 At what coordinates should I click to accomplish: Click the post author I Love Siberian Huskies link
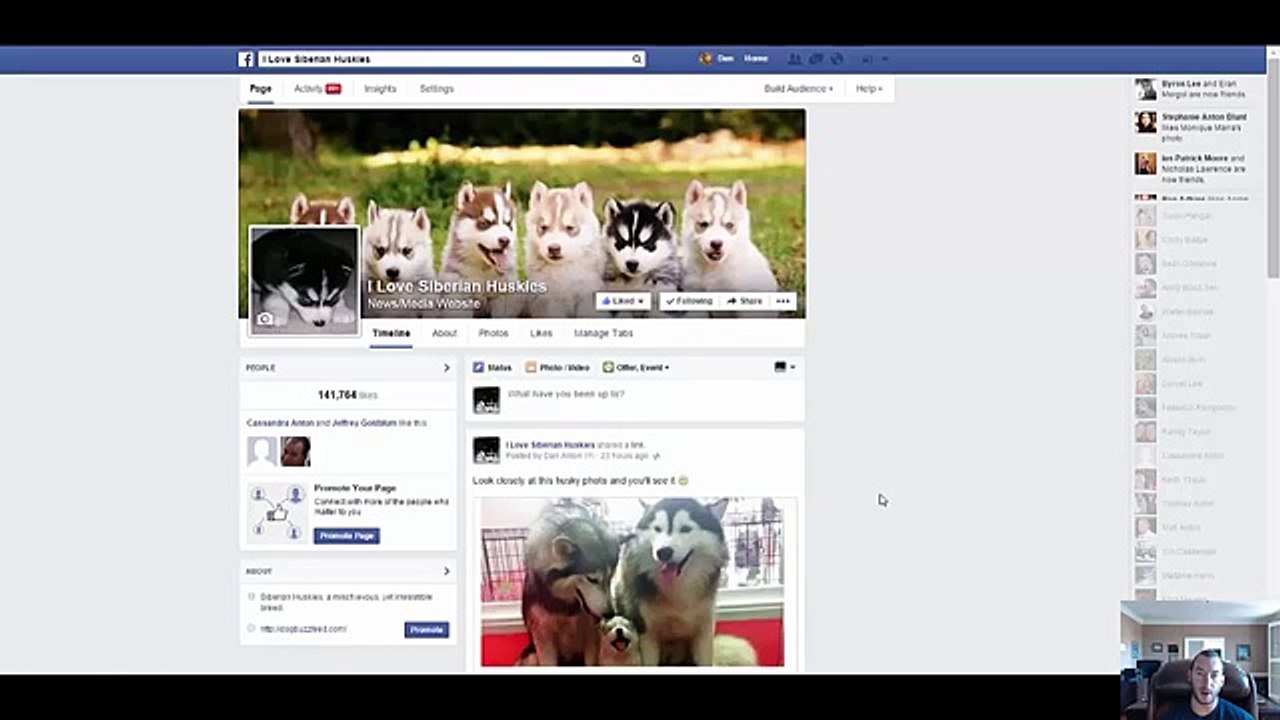[x=550, y=445]
